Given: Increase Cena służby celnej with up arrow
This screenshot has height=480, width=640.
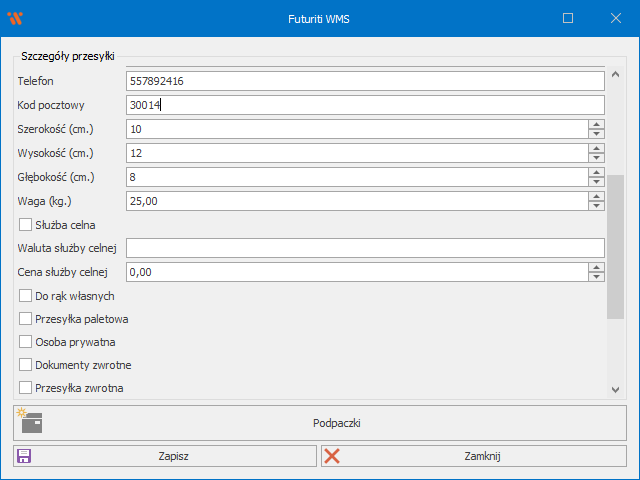Looking at the screenshot, I should coord(597,267).
